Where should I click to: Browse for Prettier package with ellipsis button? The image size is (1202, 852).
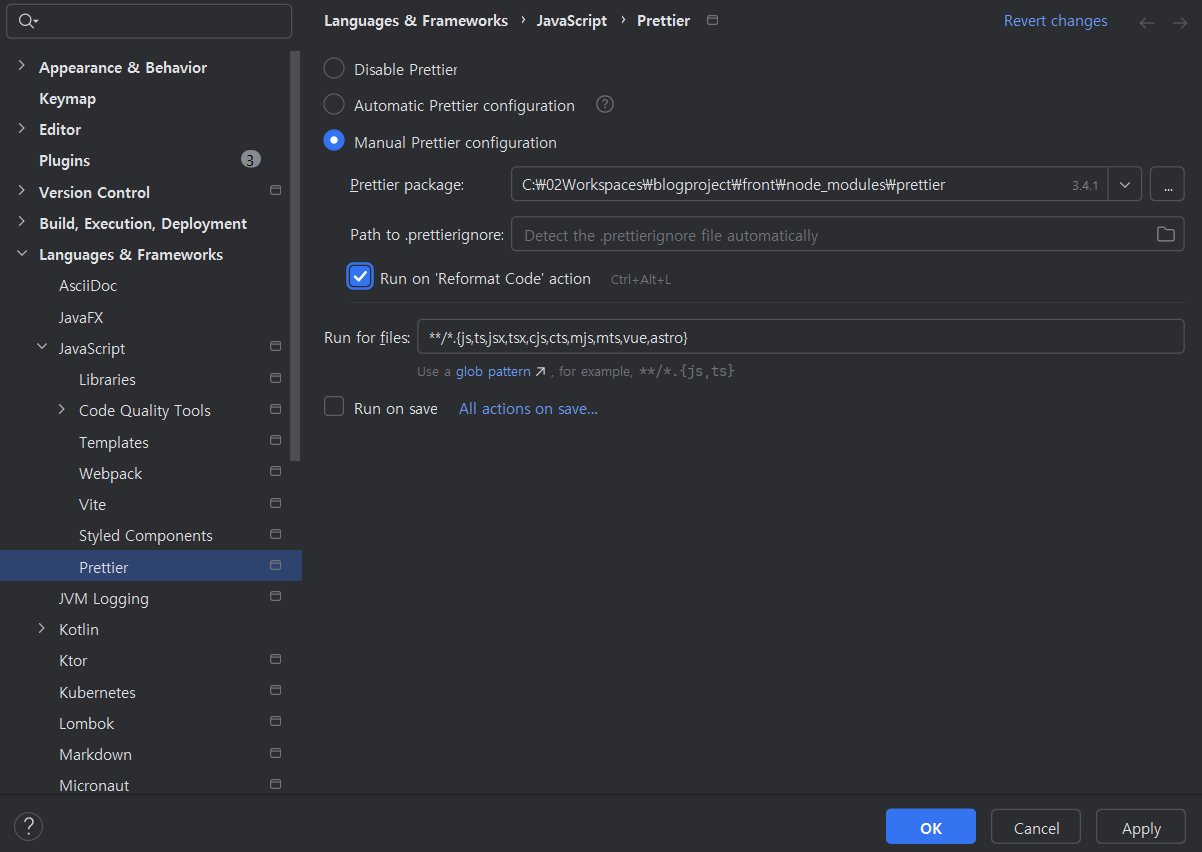pos(1167,185)
